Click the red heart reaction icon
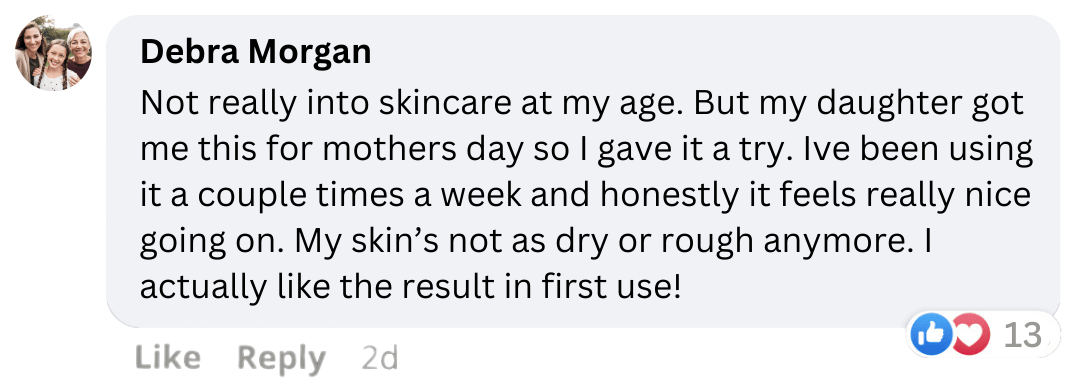Viewport: 1080px width, 390px height. pyautogui.click(x=970, y=334)
